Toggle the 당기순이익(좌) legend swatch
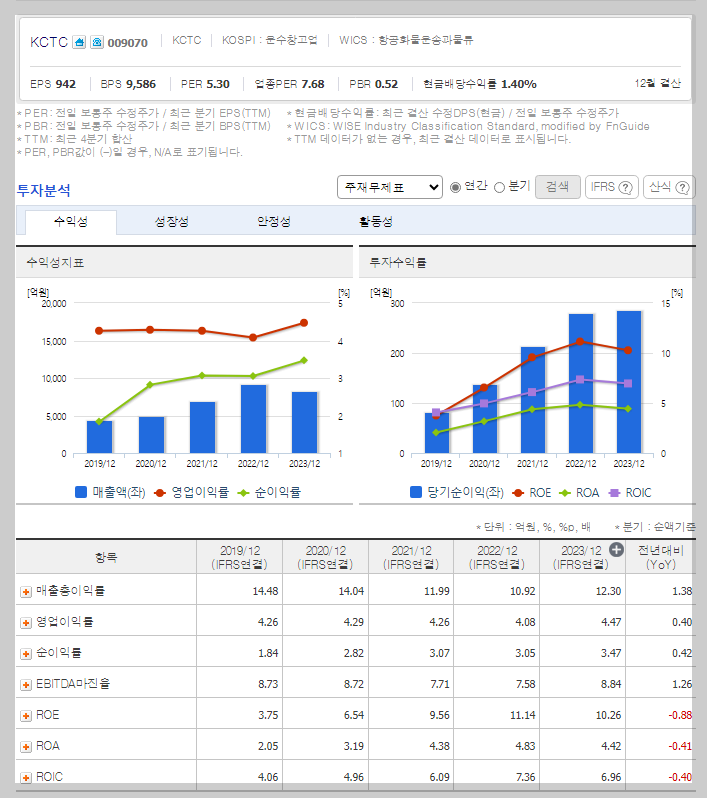Image resolution: width=707 pixels, height=798 pixels. pos(416,492)
